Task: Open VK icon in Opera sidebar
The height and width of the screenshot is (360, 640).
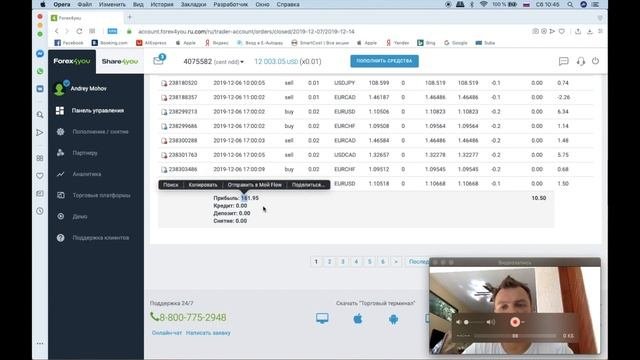Action: (x=40, y=89)
